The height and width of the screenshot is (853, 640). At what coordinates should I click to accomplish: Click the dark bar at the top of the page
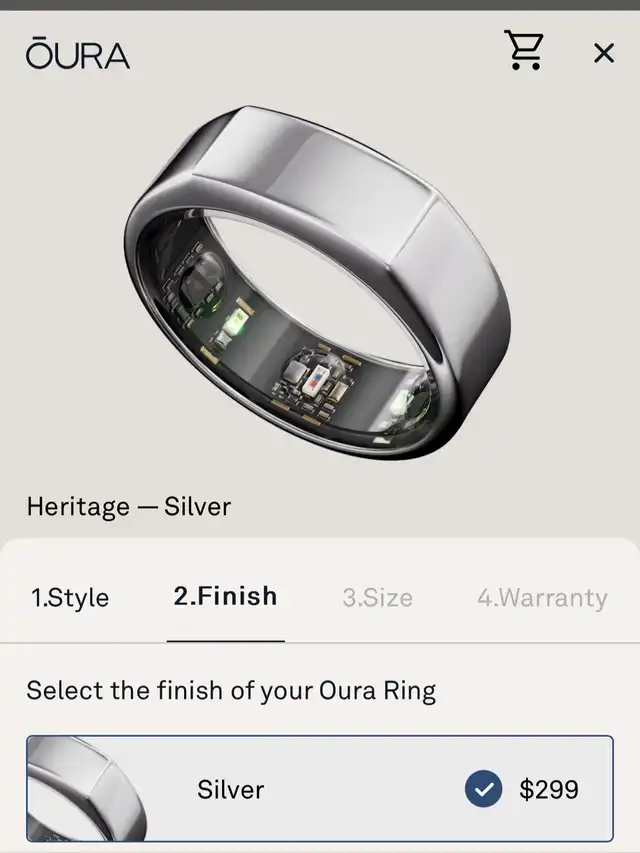coord(320,5)
